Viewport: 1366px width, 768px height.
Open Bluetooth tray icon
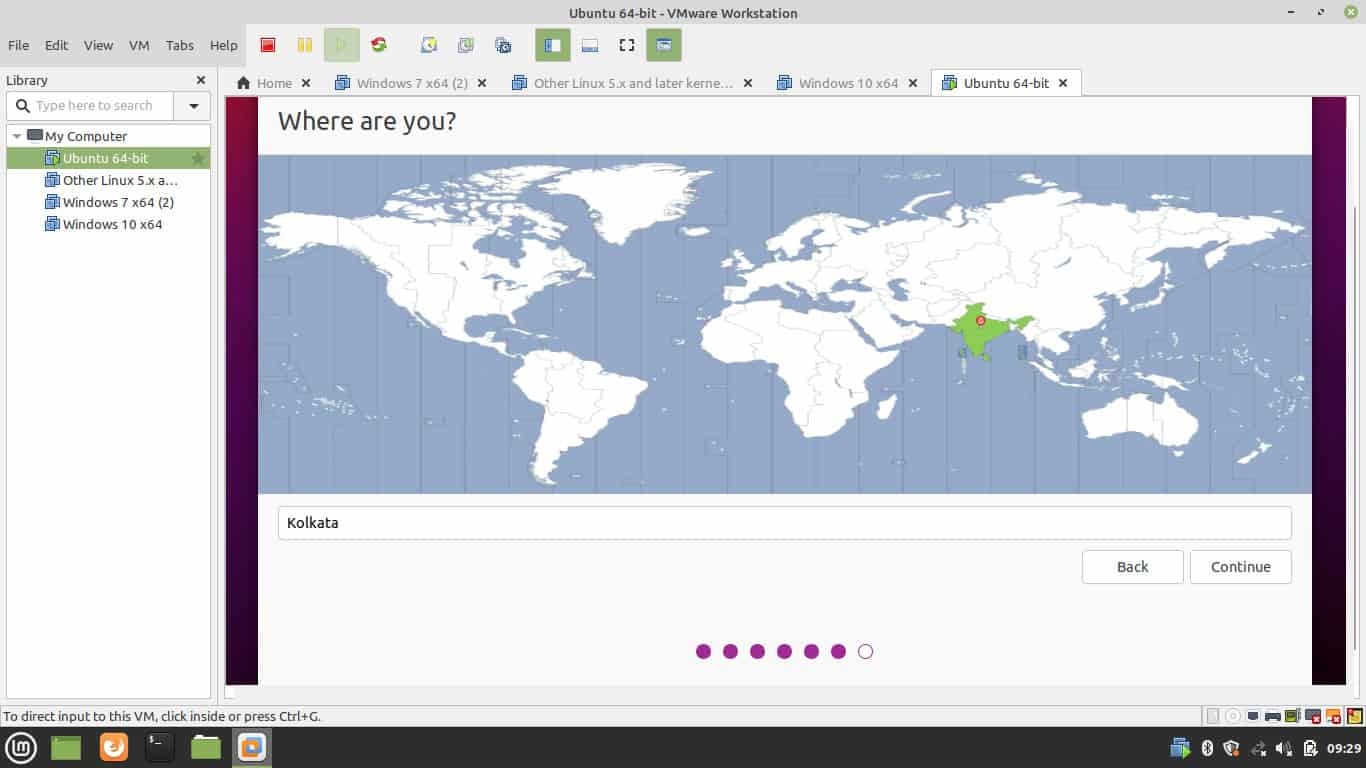[1207, 748]
